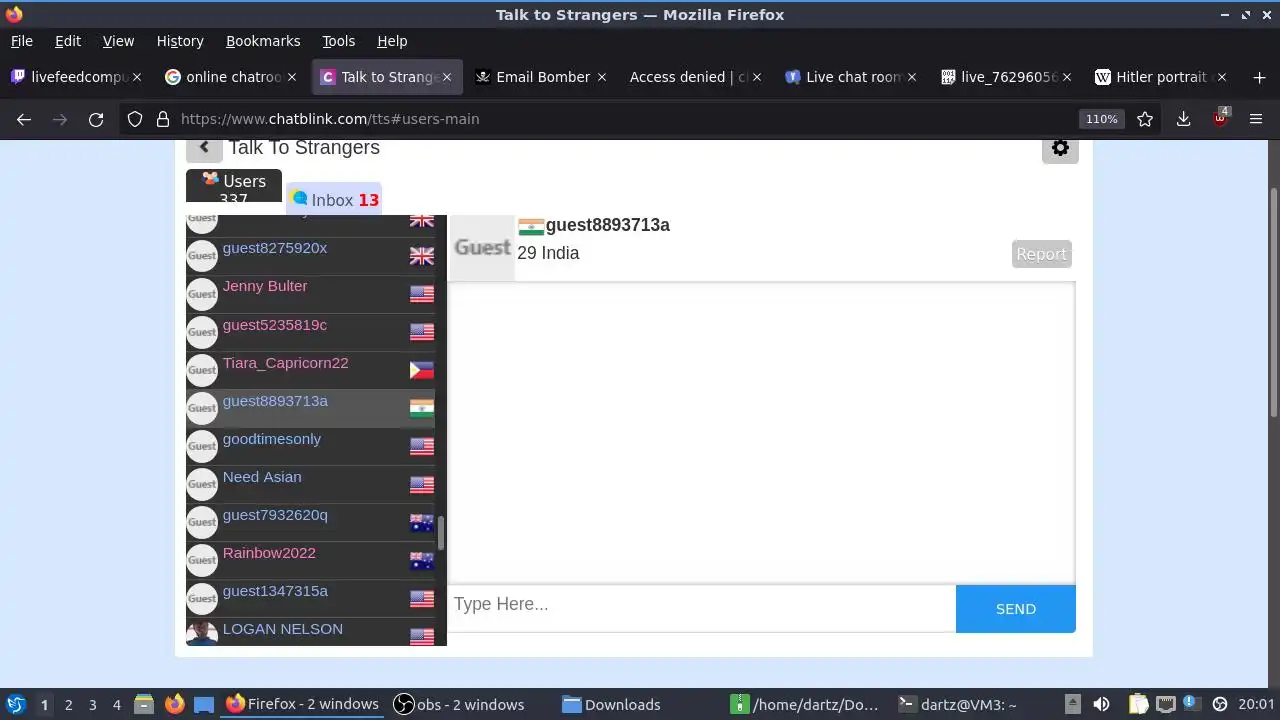The width and height of the screenshot is (1280, 720).
Task: Show site tracking protection shield info
Action: click(x=135, y=119)
